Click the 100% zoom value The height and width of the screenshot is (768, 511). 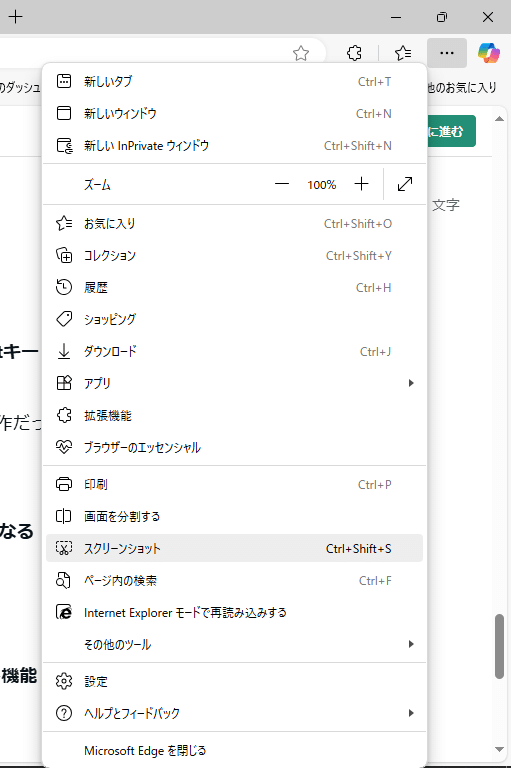(x=321, y=185)
